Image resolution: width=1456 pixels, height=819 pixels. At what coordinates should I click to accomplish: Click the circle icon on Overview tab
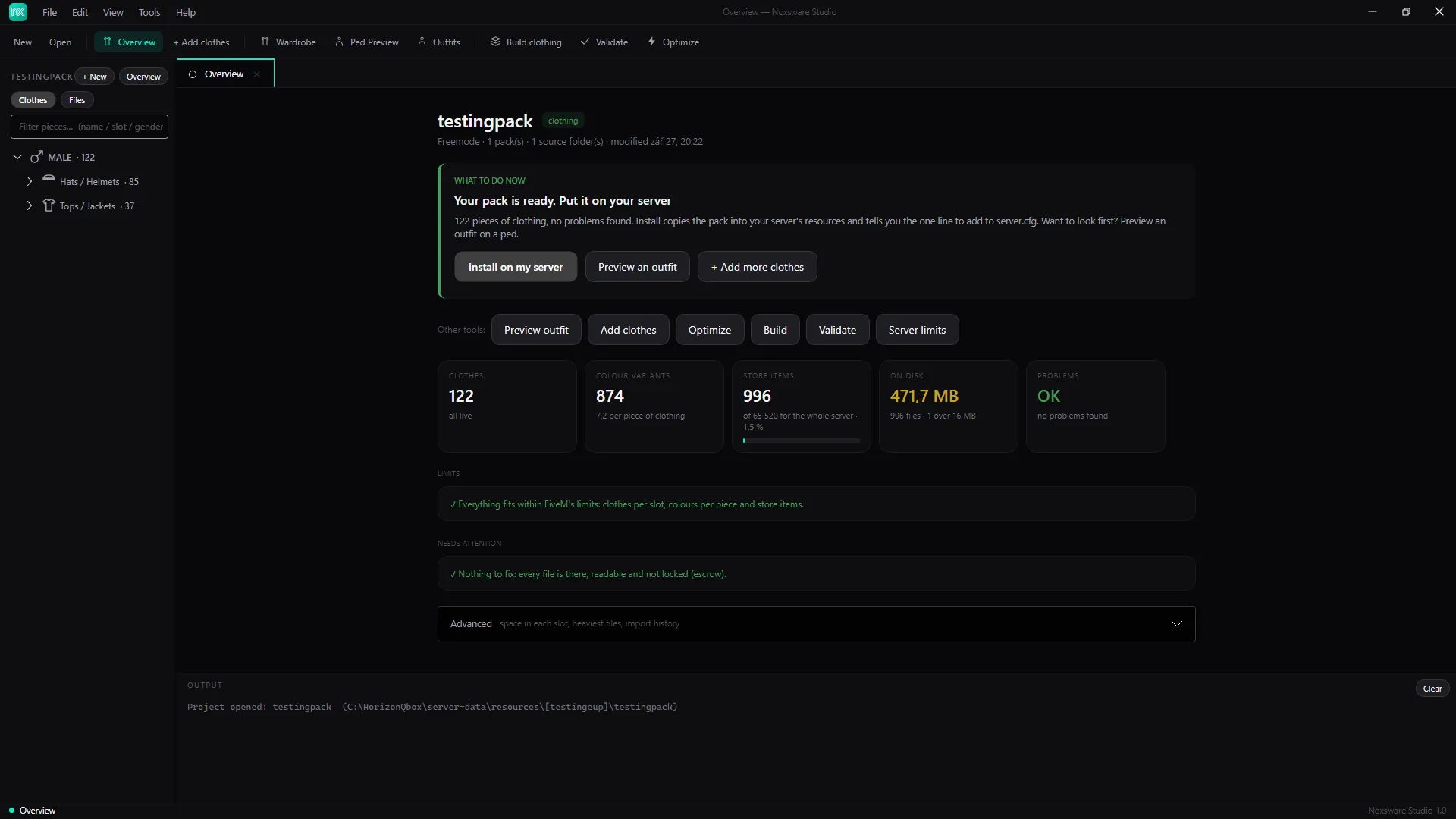[x=193, y=74]
